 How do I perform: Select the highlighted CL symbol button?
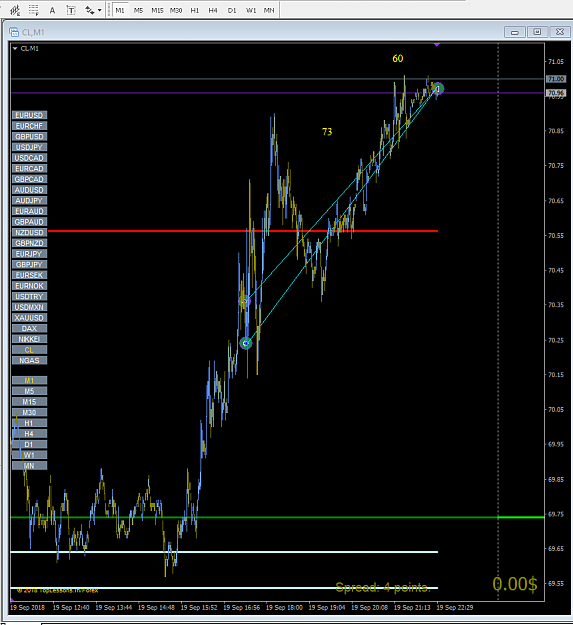(29, 350)
